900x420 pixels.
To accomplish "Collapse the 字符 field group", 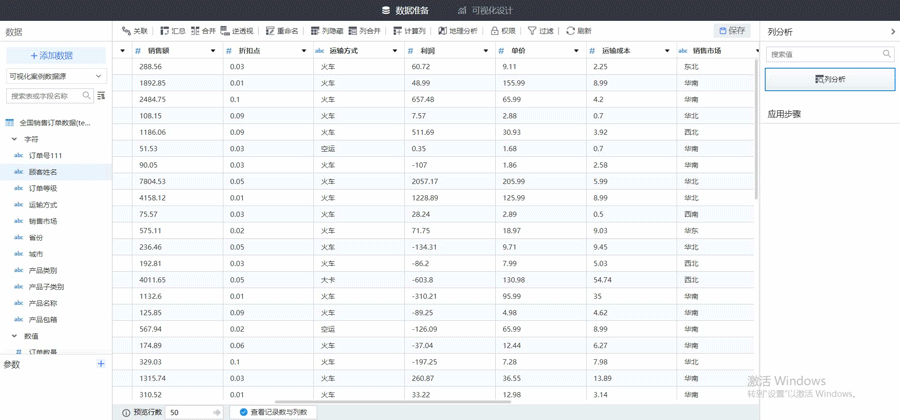I will (14, 139).
